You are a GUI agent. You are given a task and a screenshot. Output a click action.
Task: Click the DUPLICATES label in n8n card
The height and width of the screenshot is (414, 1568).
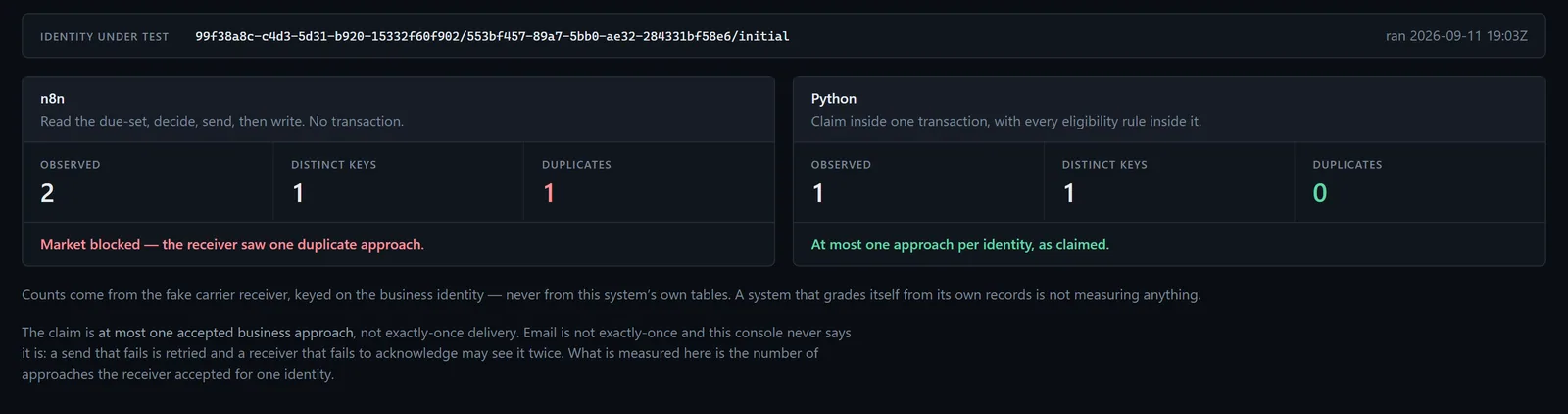pyautogui.click(x=577, y=165)
